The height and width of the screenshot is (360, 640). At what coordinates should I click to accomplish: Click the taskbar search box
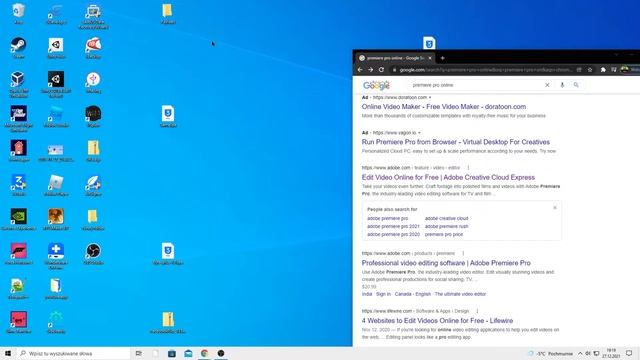tap(73, 353)
